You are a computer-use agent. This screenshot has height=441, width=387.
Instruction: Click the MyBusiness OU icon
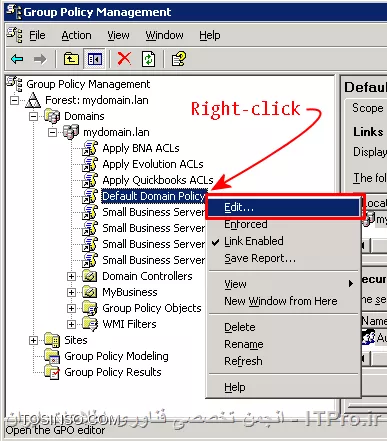click(x=90, y=292)
